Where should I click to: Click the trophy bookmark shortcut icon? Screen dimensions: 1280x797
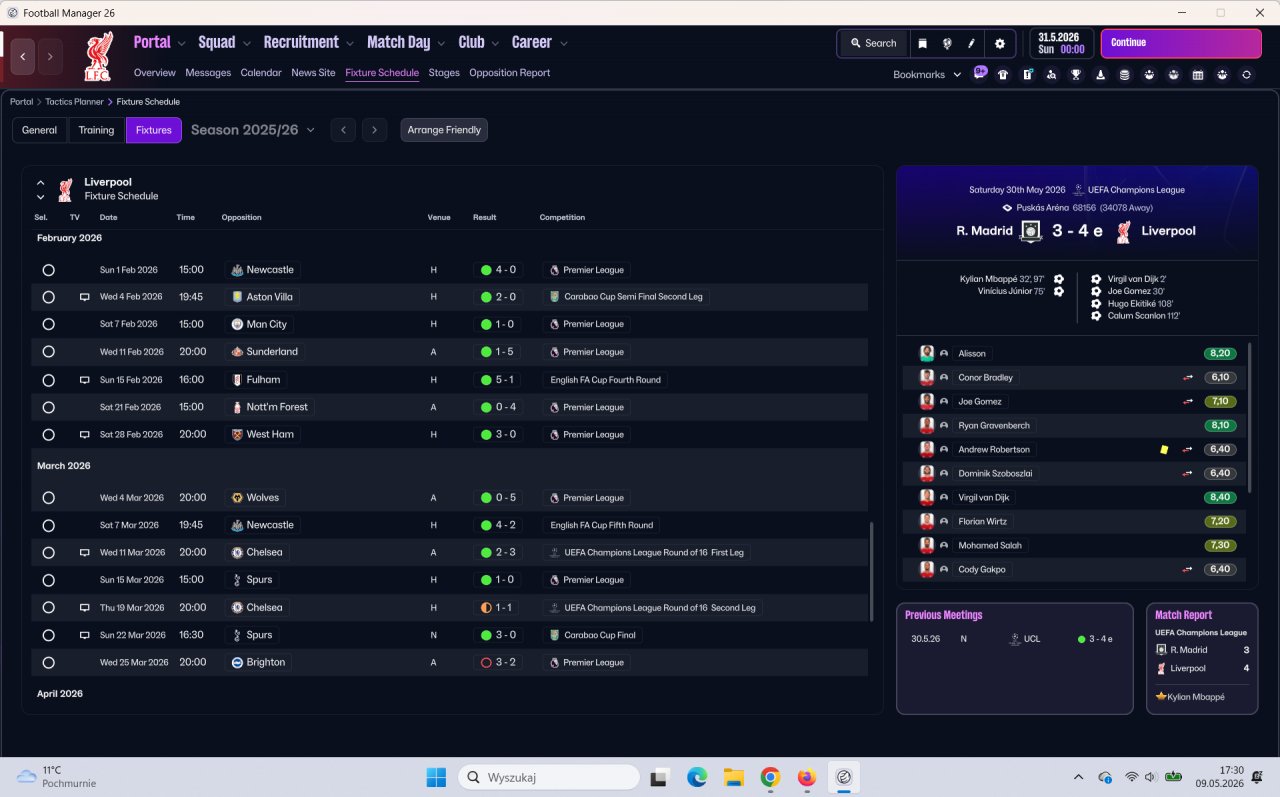pos(1076,74)
